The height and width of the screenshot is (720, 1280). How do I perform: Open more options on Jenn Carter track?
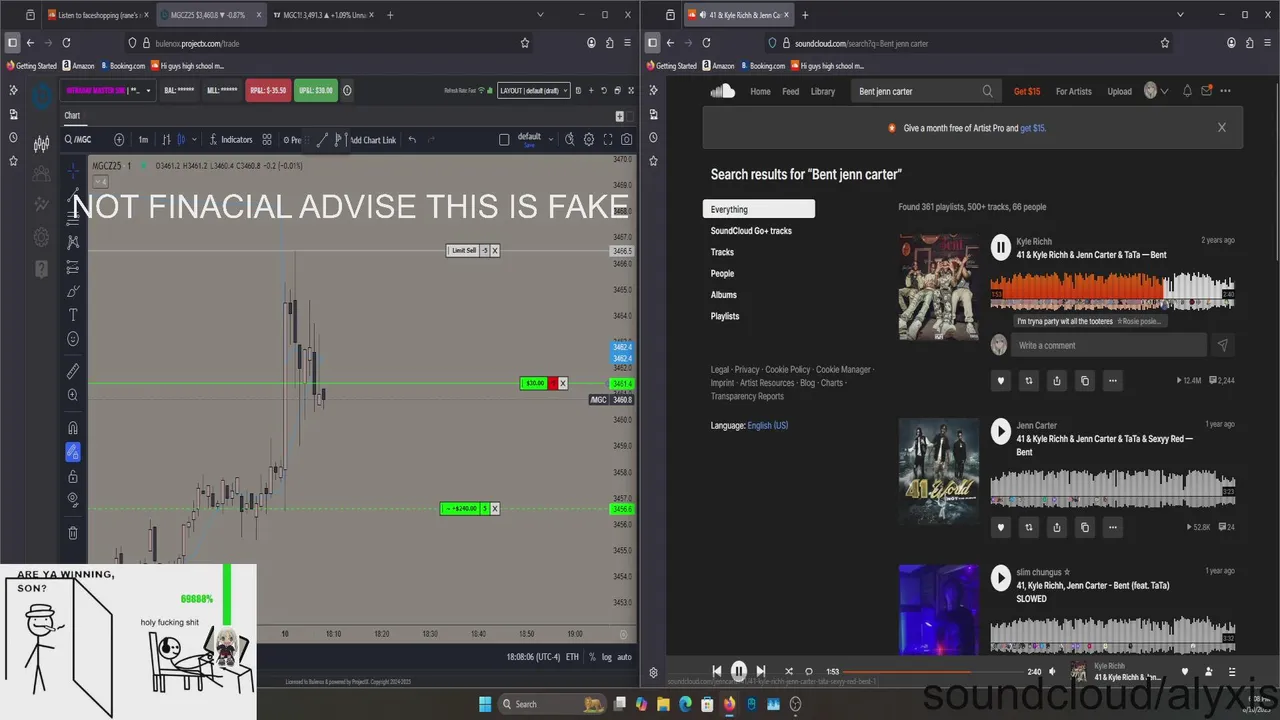pyautogui.click(x=1113, y=527)
